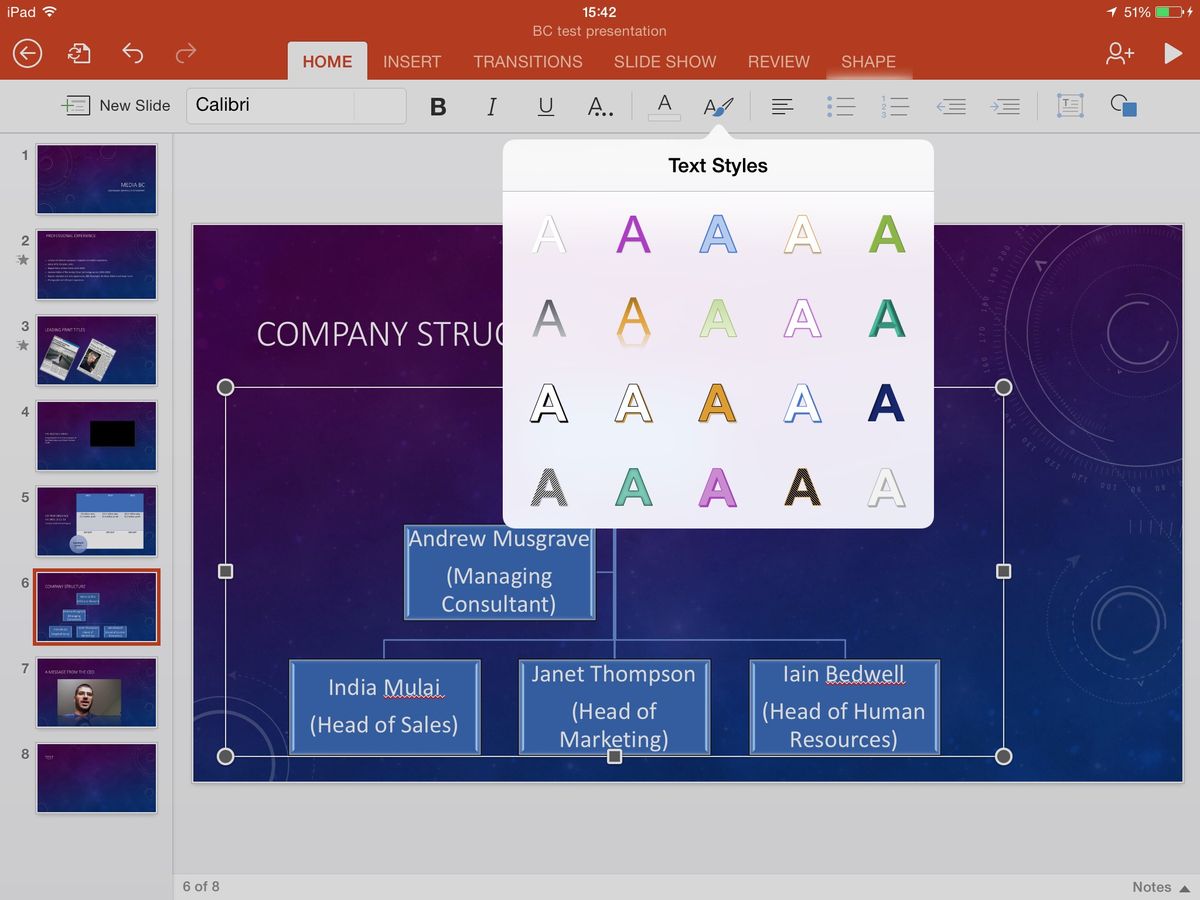Add a New Slide

(x=115, y=105)
